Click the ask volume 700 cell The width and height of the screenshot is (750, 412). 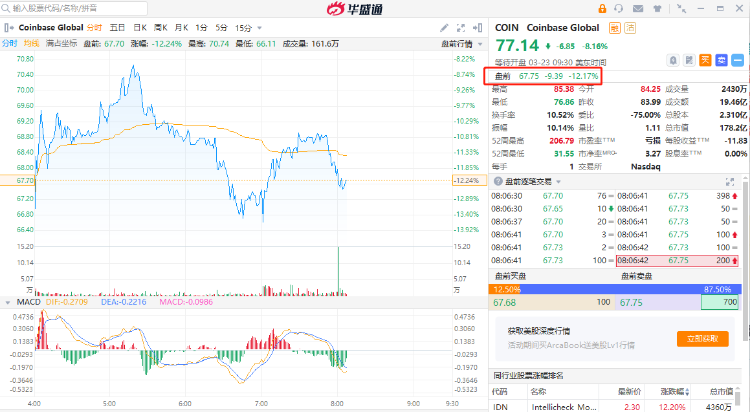coord(720,302)
